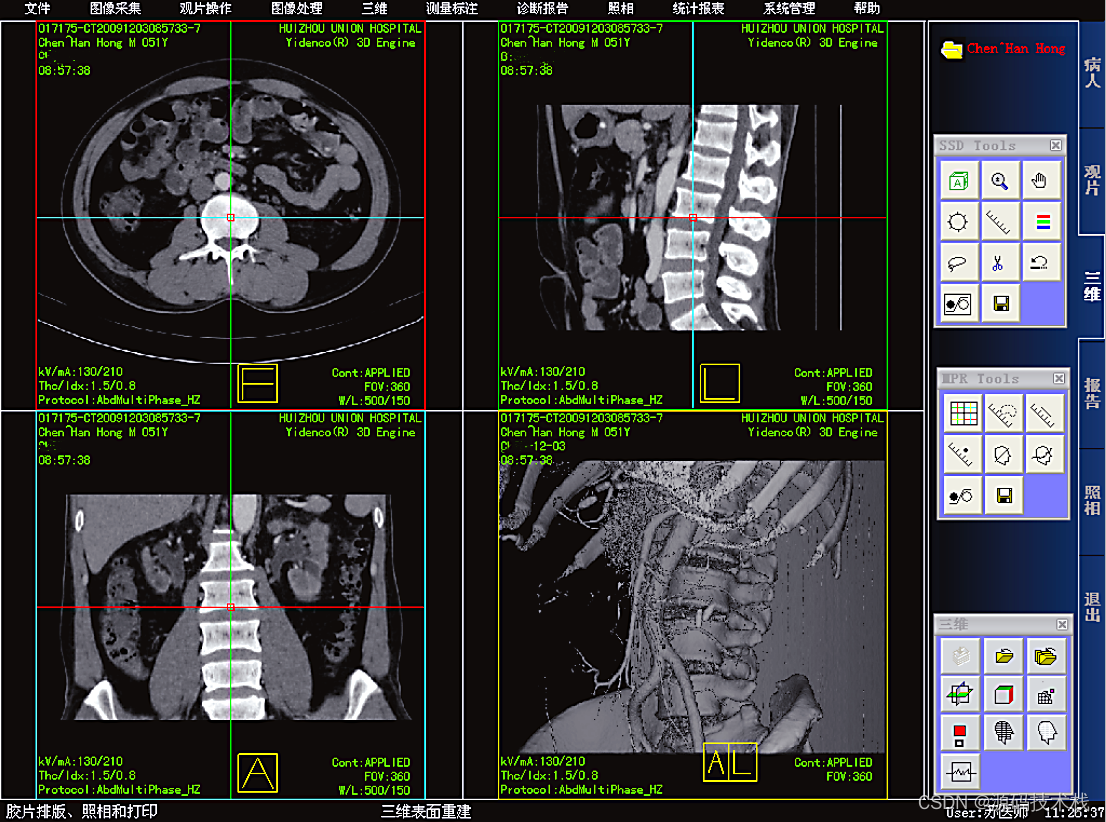
Task: Click the head with curved slice icon
Action: 1043,455
